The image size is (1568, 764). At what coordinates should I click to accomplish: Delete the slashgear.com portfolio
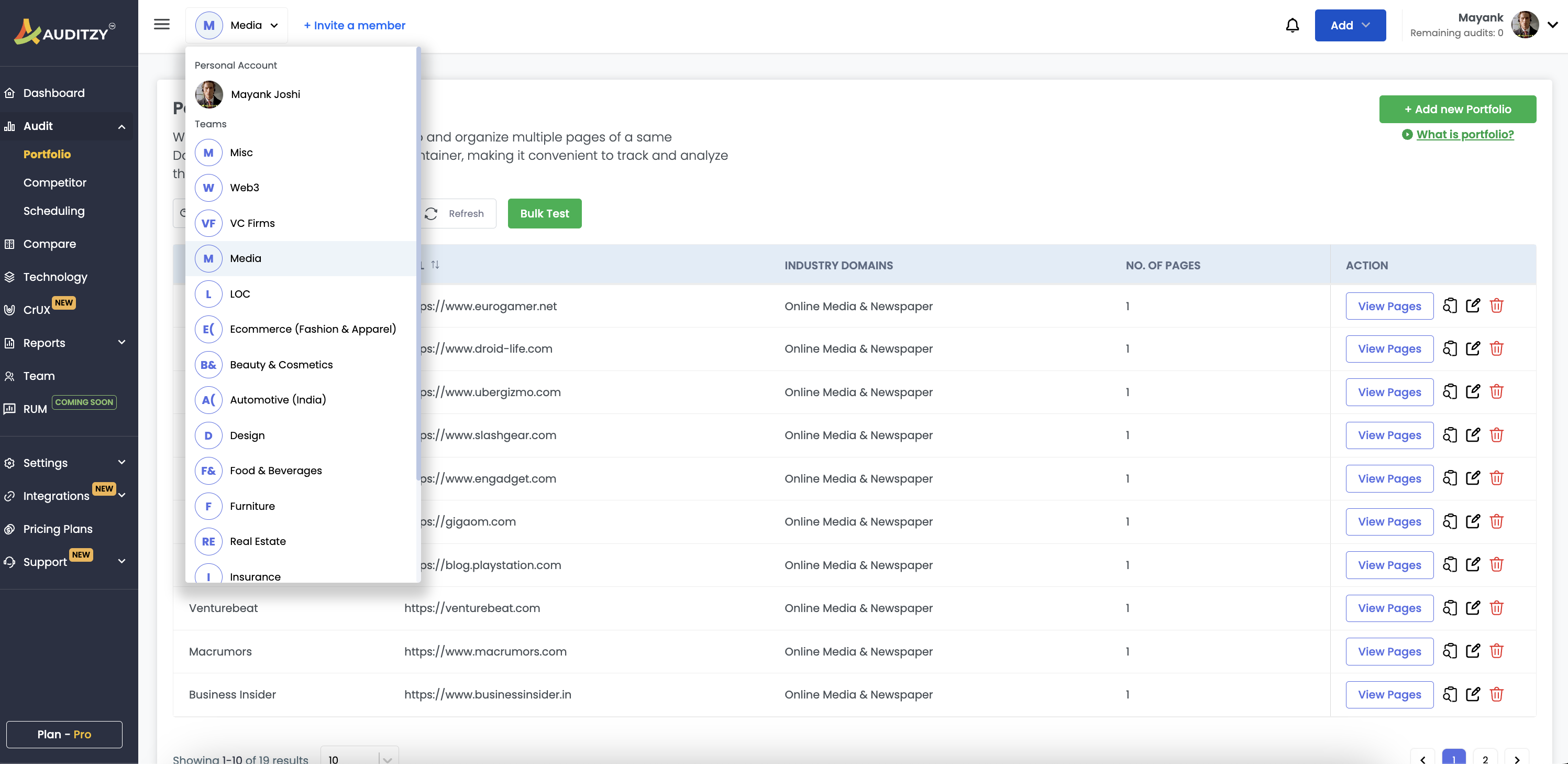point(1497,435)
